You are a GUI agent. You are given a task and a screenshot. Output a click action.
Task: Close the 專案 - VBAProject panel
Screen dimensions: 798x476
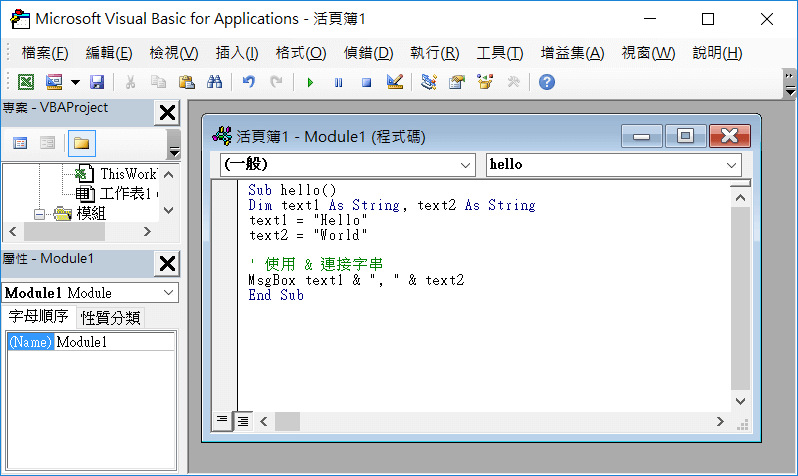(167, 113)
